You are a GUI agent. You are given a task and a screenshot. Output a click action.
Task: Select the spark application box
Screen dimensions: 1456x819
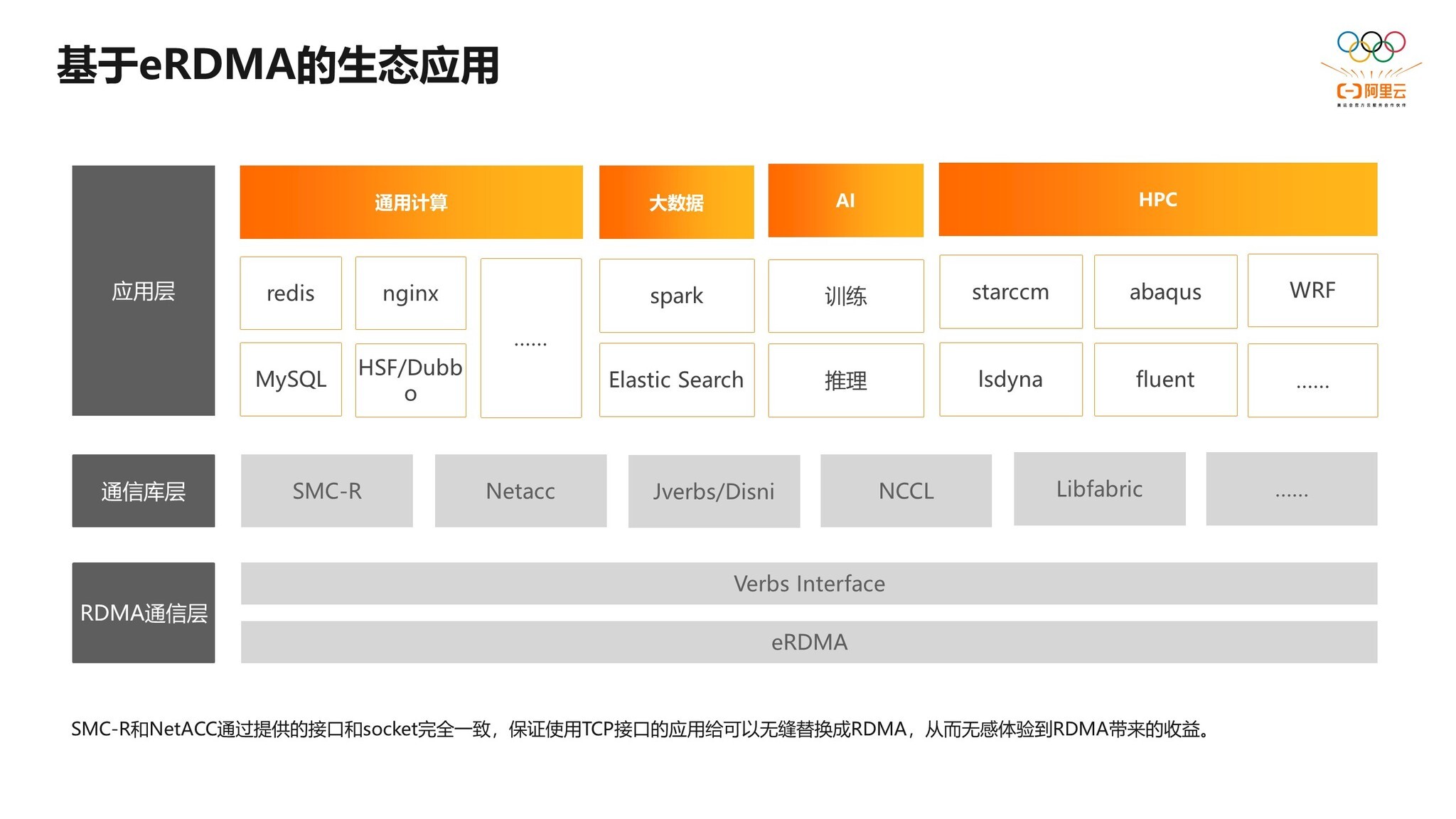[x=676, y=296]
